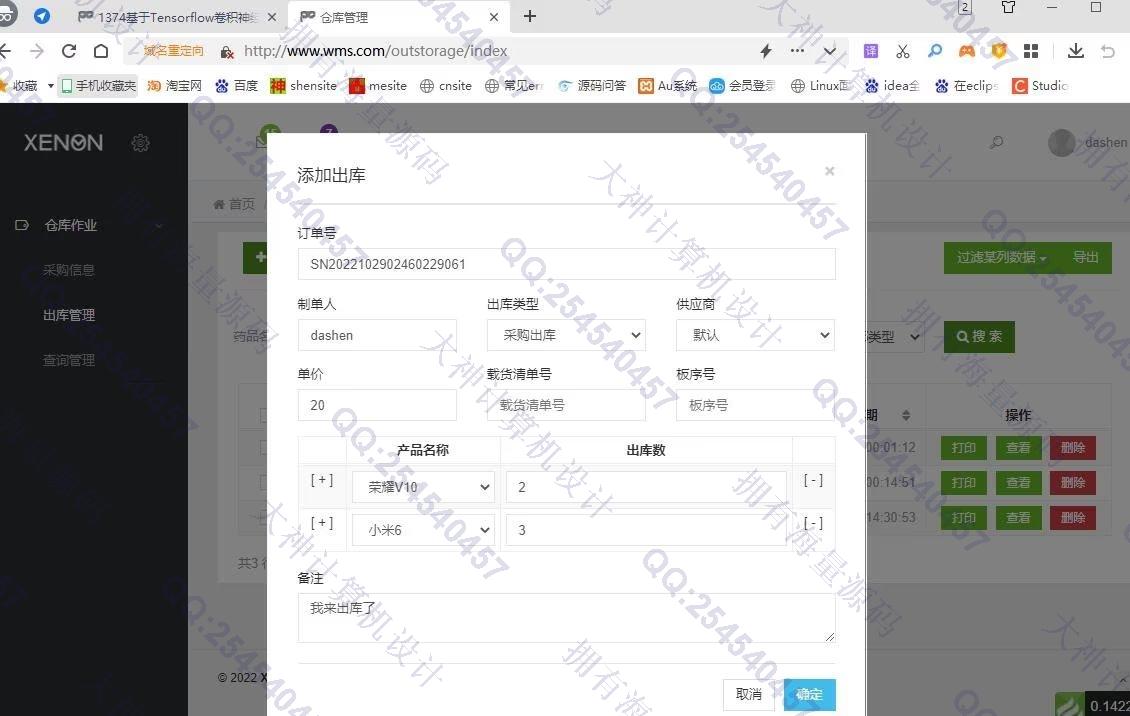The height and width of the screenshot is (716, 1130).
Task: Open the Studio bookmark
Action: click(x=1040, y=86)
